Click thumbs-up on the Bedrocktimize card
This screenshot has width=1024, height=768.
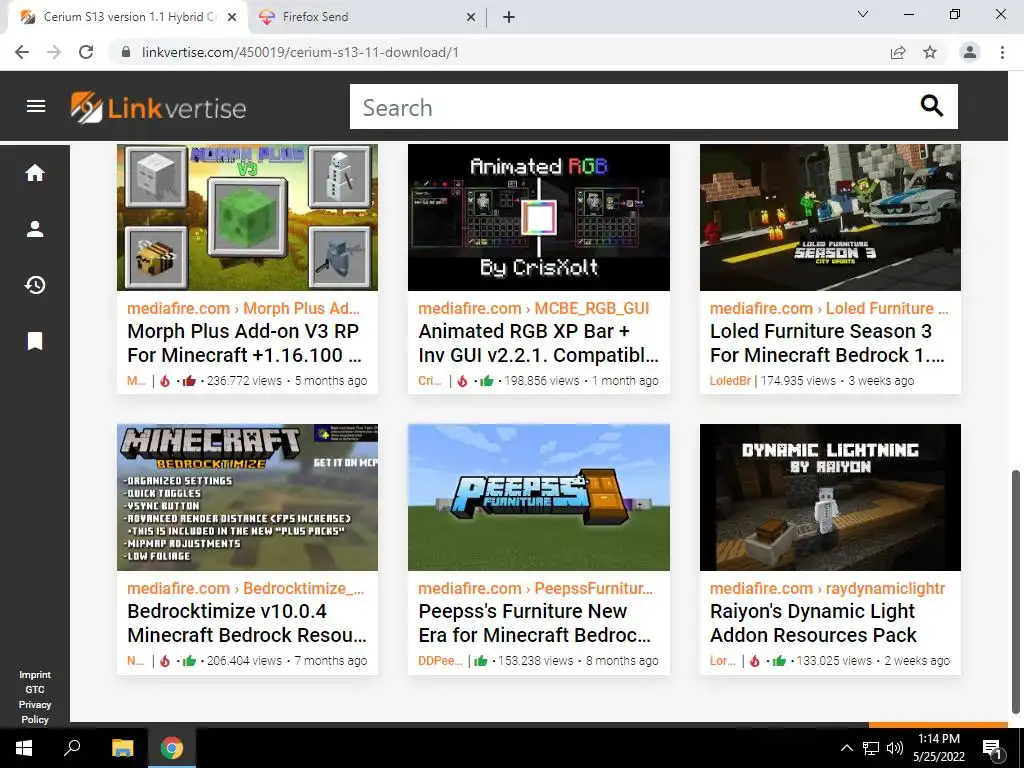(x=189, y=661)
